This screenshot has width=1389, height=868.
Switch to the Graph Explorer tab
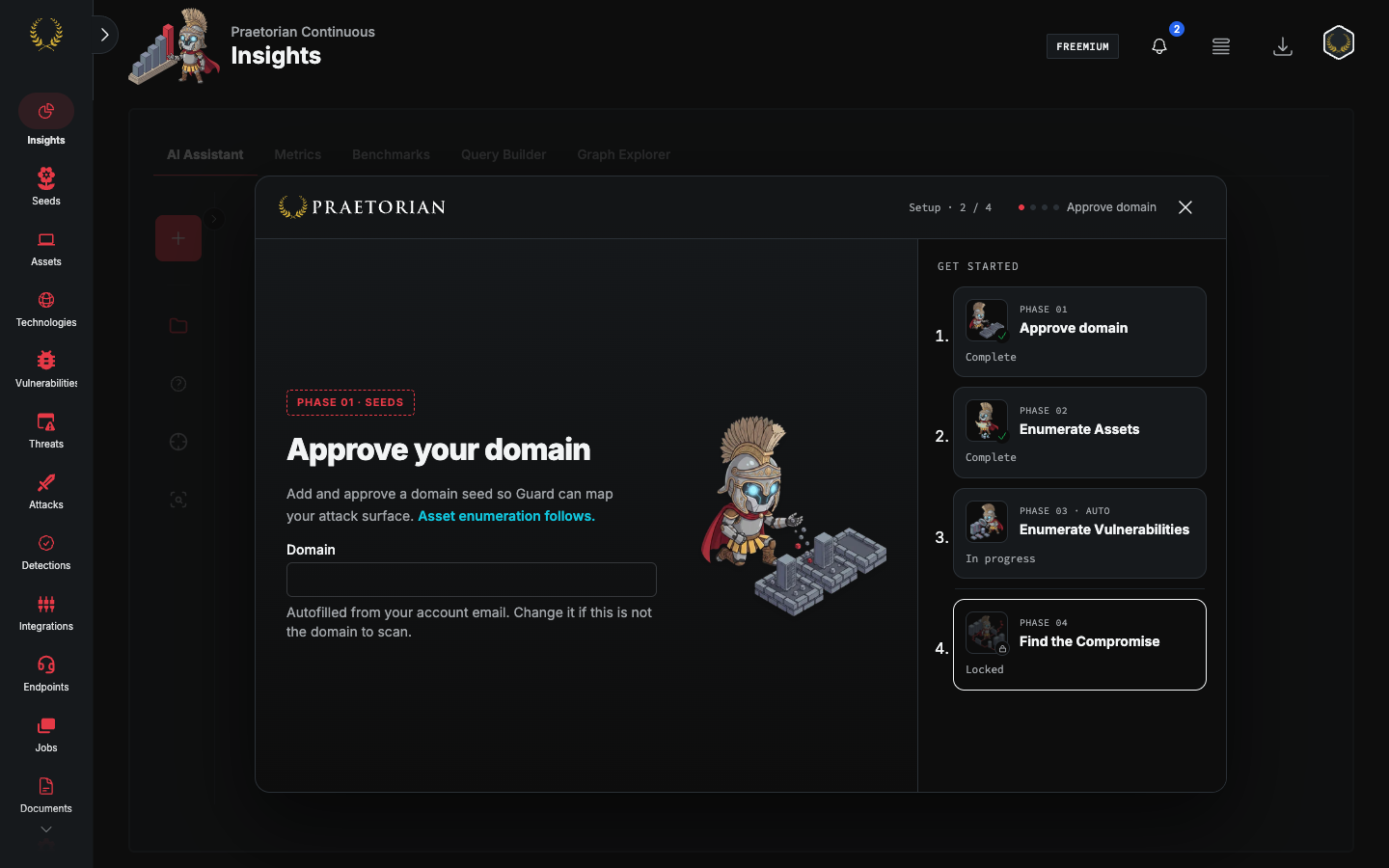pyautogui.click(x=623, y=154)
